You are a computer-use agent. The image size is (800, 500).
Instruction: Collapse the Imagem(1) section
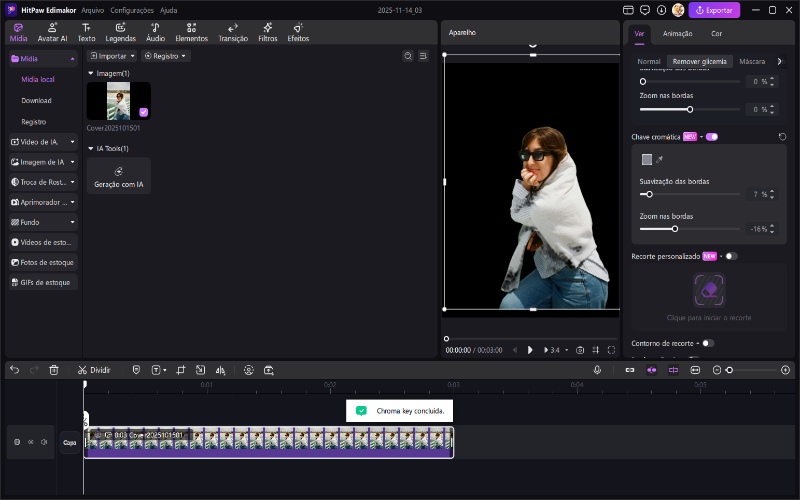tap(91, 73)
